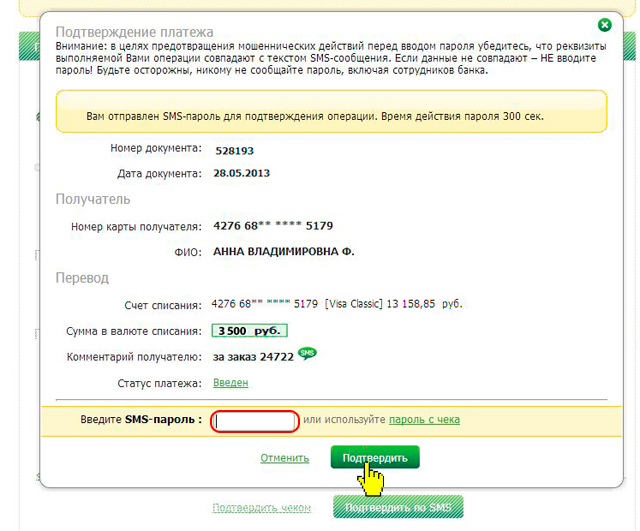Click the recipient card number value

pyautogui.click(x=273, y=226)
